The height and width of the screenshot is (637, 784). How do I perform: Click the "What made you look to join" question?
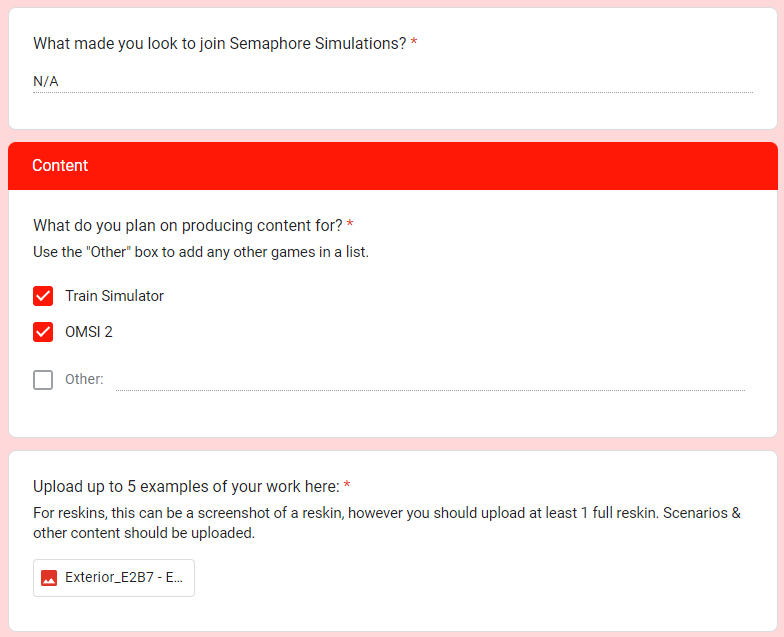[x=220, y=44]
